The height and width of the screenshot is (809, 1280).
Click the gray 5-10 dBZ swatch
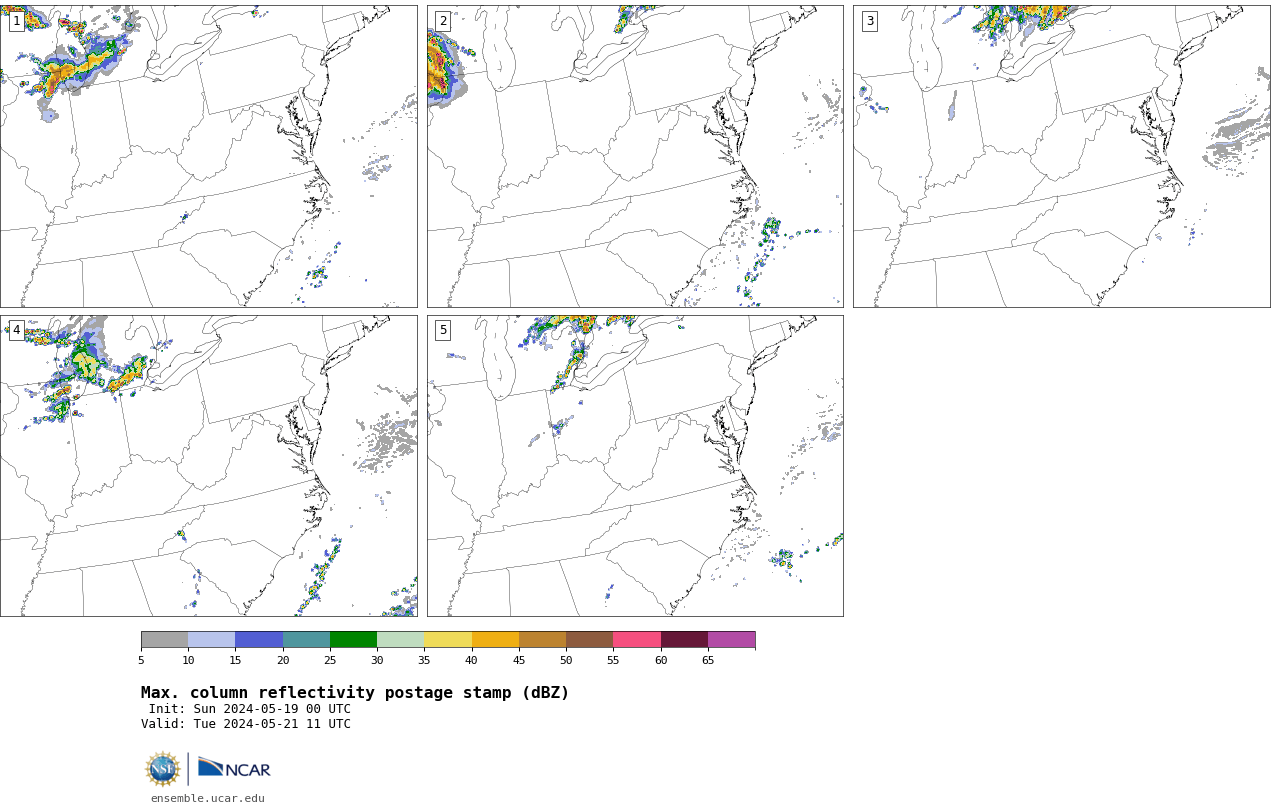pyautogui.click(x=164, y=639)
